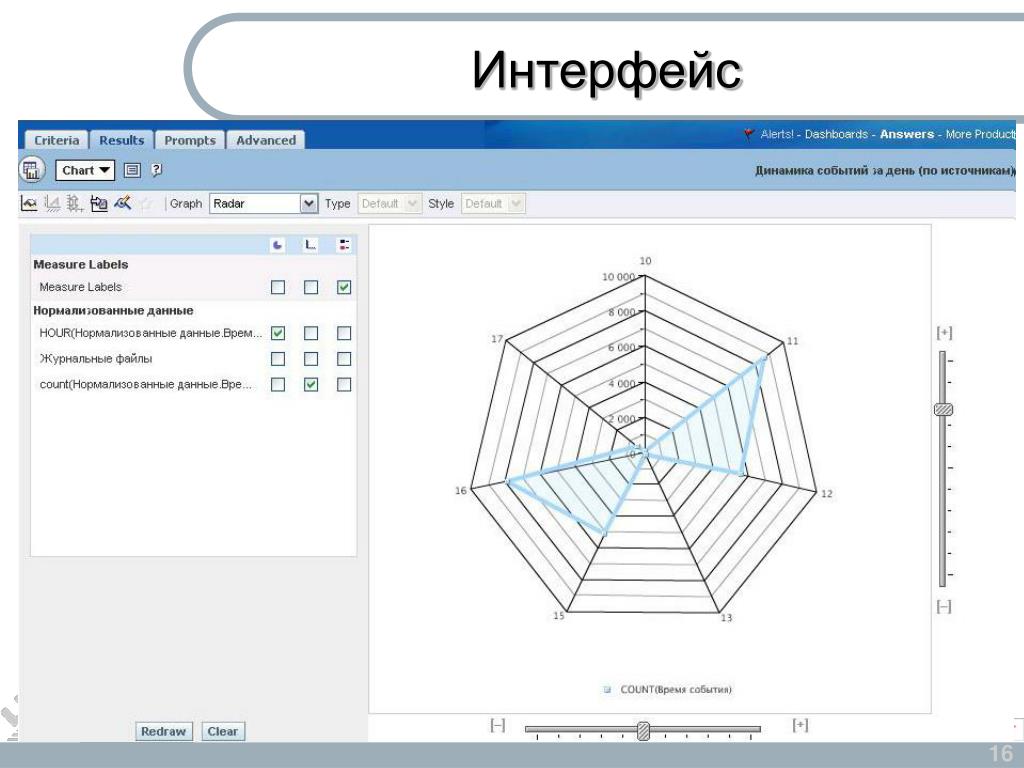The image size is (1024, 768).
Task: Click the compound layout view round icon
Action: tap(31, 170)
